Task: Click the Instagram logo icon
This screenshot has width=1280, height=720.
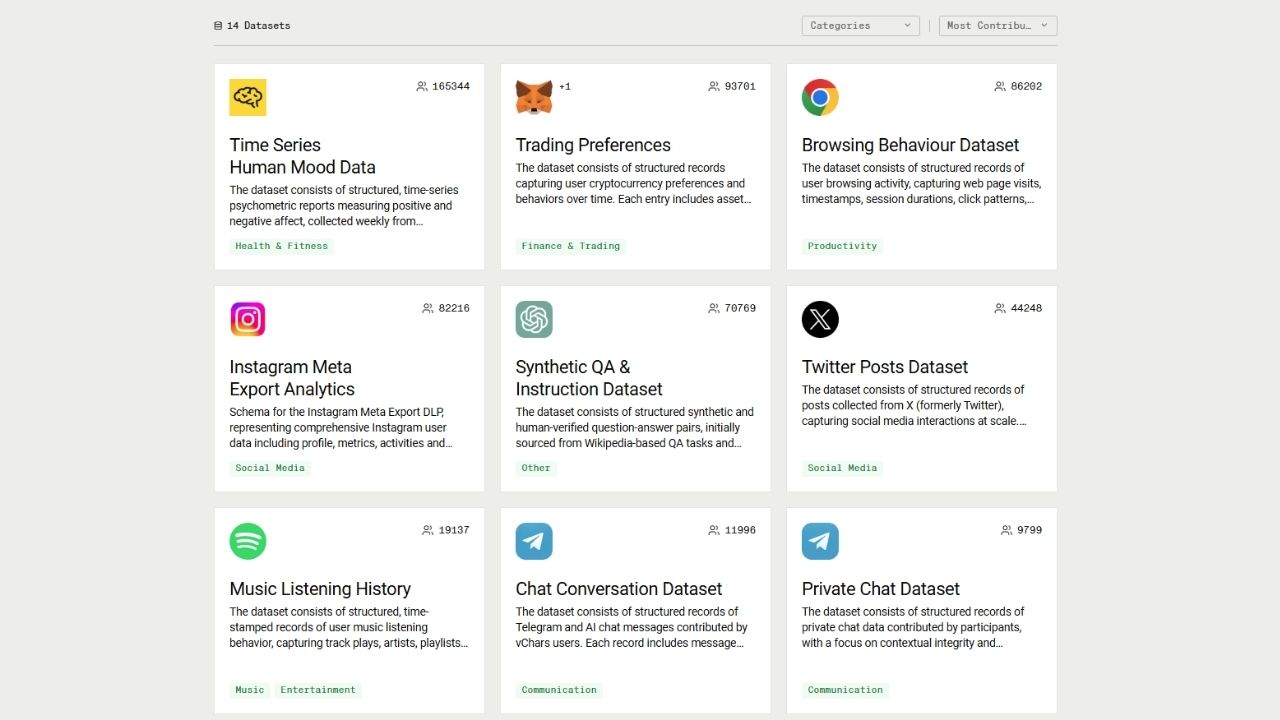Action: (248, 319)
